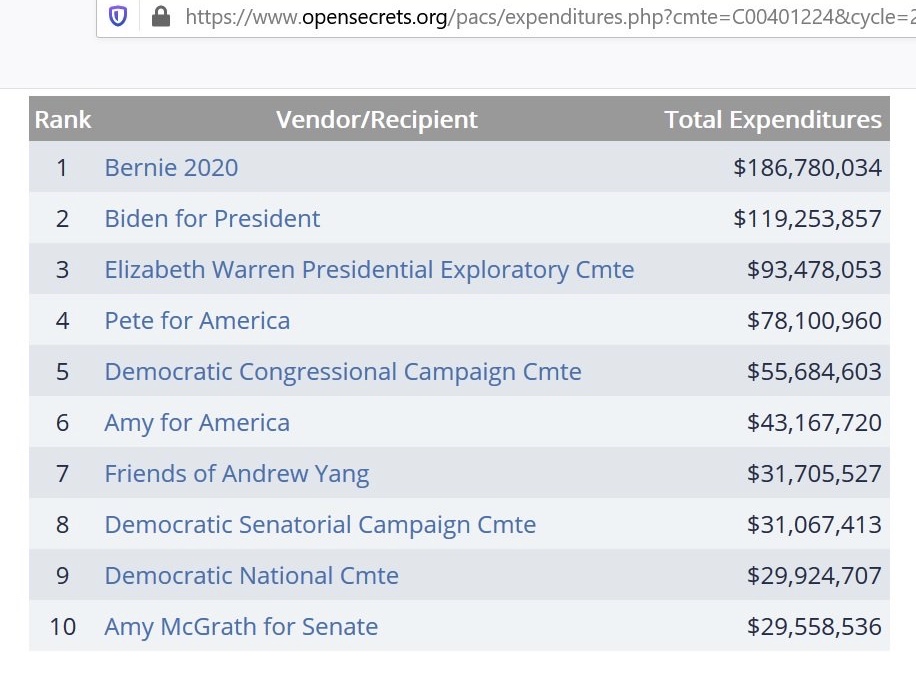Open Democratic Senatorial Campaign Cmte link

click(320, 524)
